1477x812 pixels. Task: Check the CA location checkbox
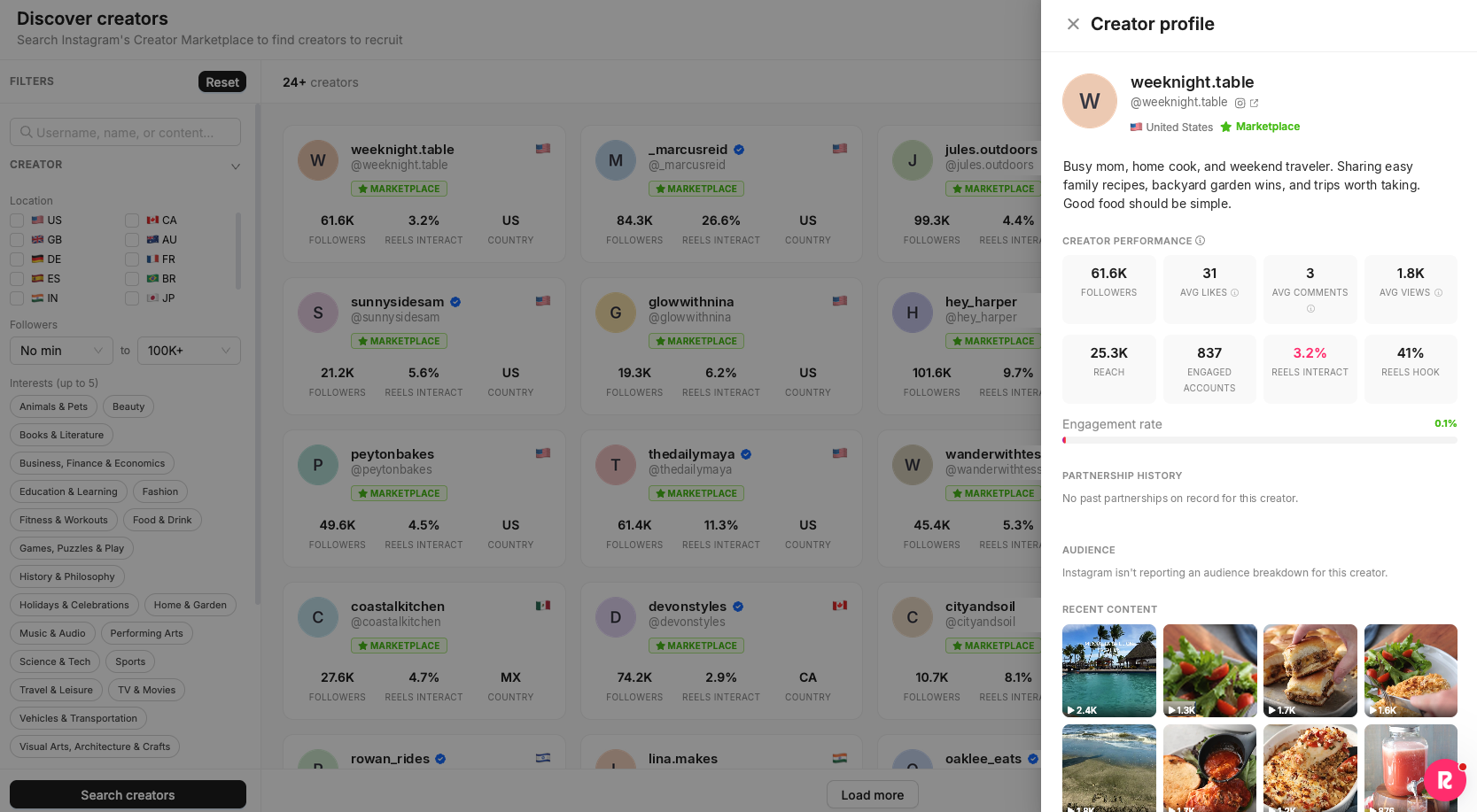(x=132, y=220)
